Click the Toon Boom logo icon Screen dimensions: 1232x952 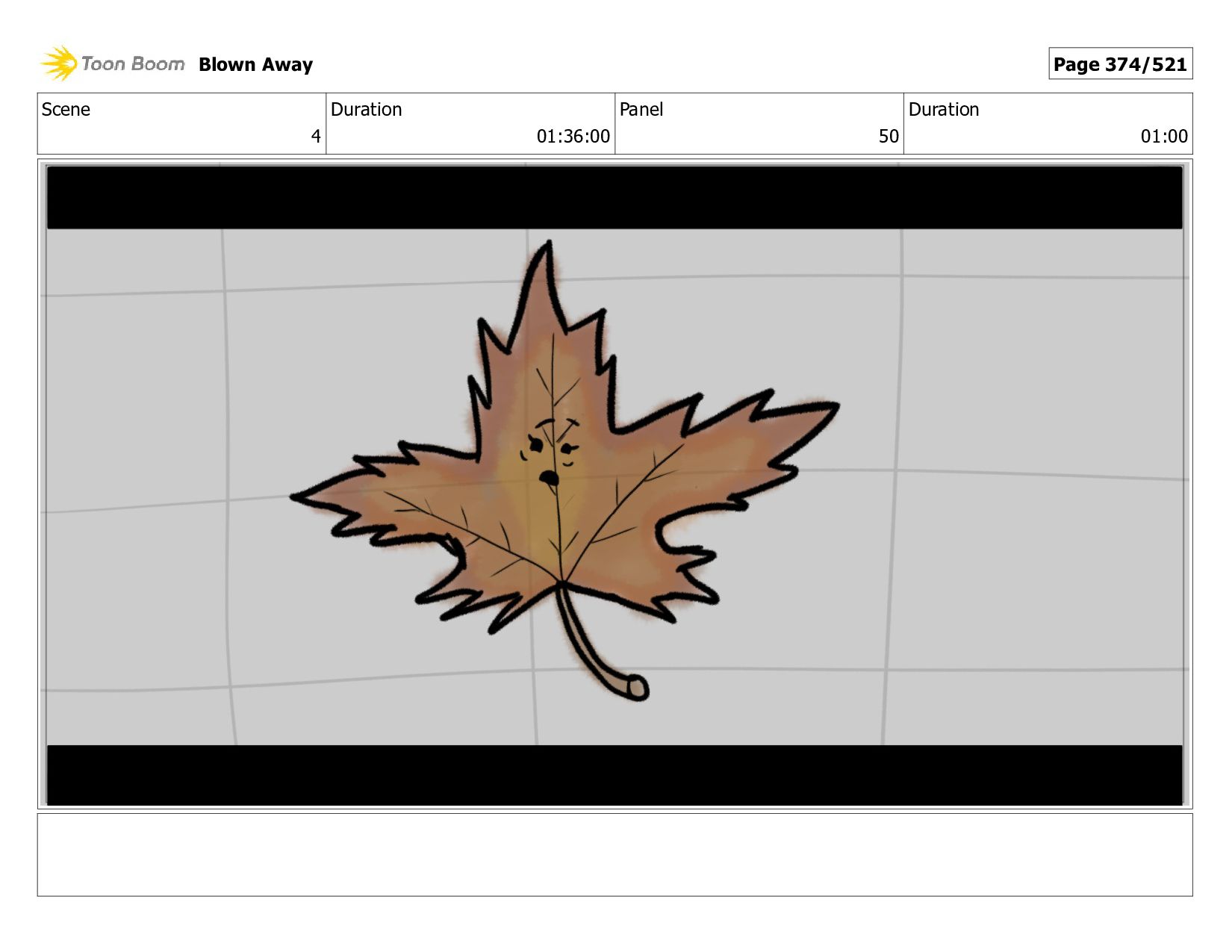click(58, 63)
